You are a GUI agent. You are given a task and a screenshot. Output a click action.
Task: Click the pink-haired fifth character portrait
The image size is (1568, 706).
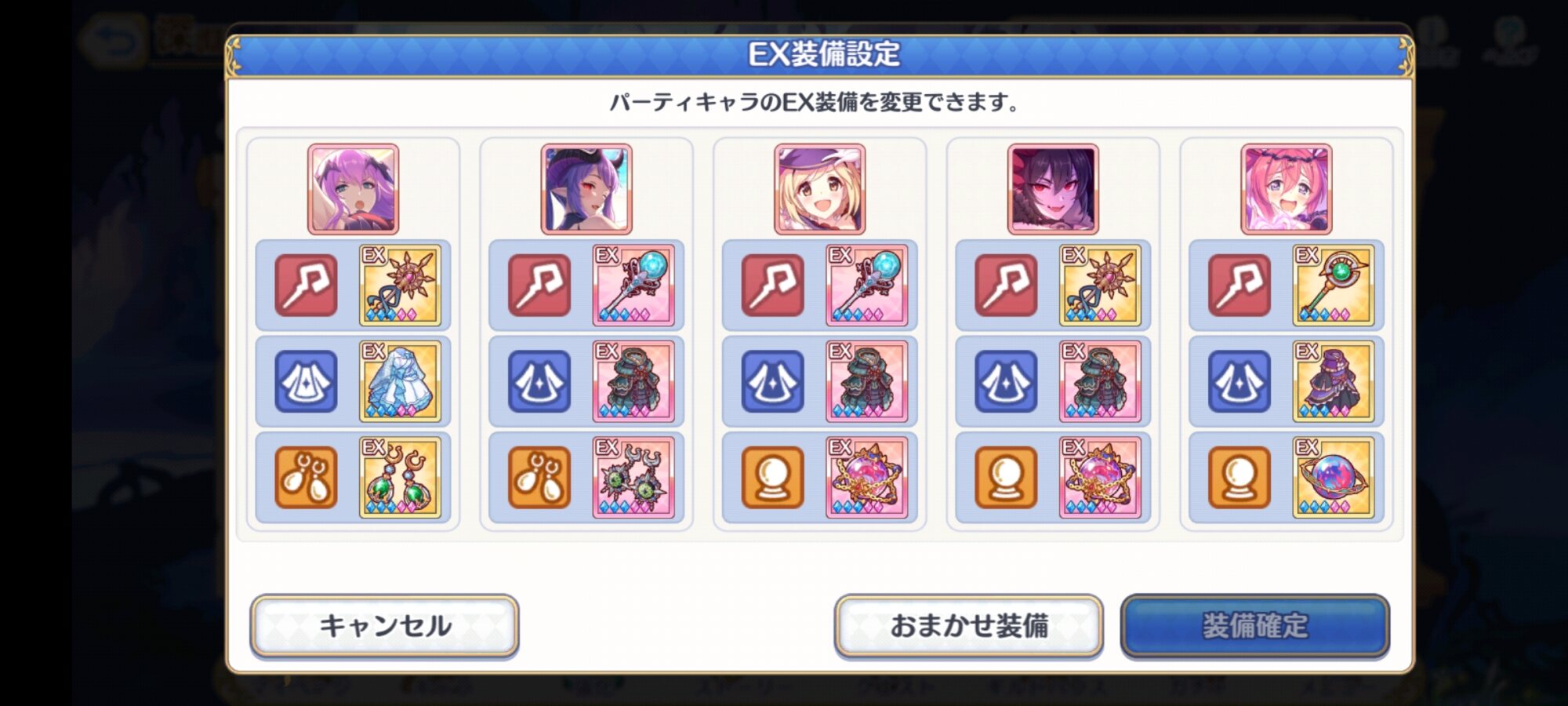point(1287,189)
